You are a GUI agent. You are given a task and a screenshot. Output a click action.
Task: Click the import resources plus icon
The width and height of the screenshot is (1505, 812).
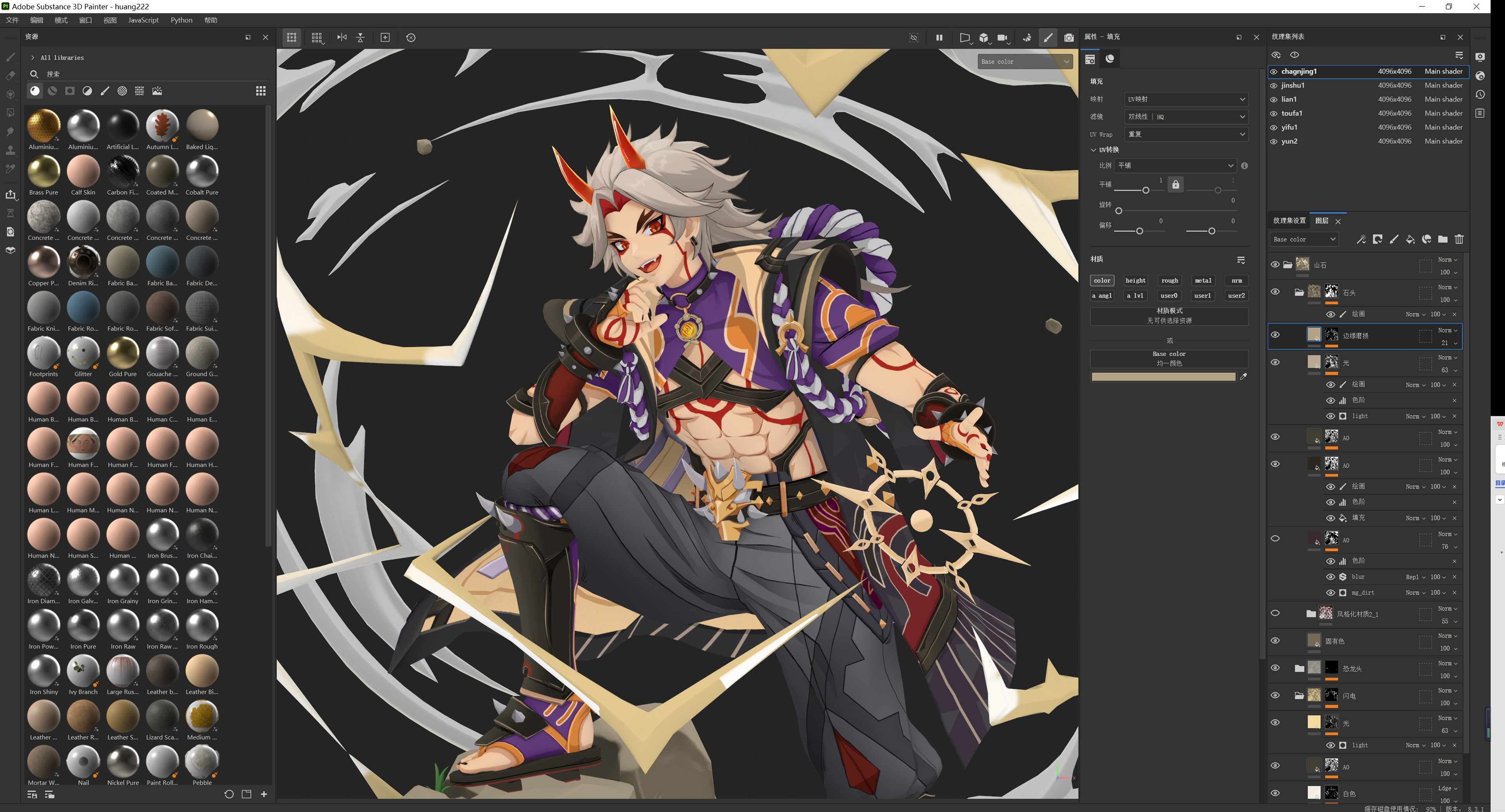[264, 794]
